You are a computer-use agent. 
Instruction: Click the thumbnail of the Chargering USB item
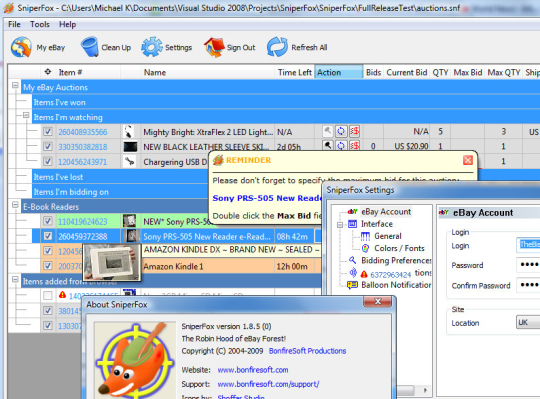(x=129, y=161)
